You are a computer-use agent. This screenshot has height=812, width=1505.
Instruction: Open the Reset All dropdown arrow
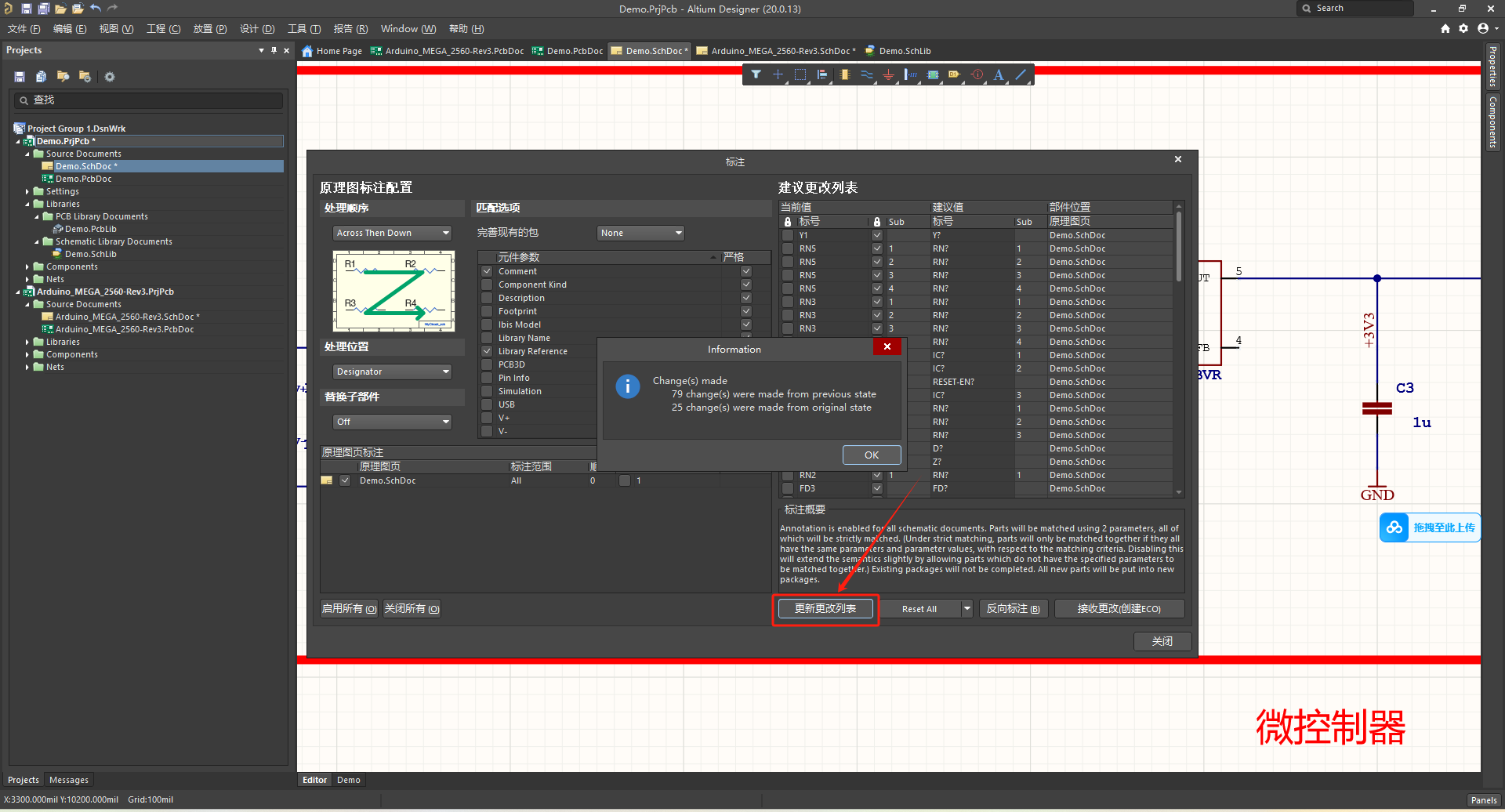[967, 609]
